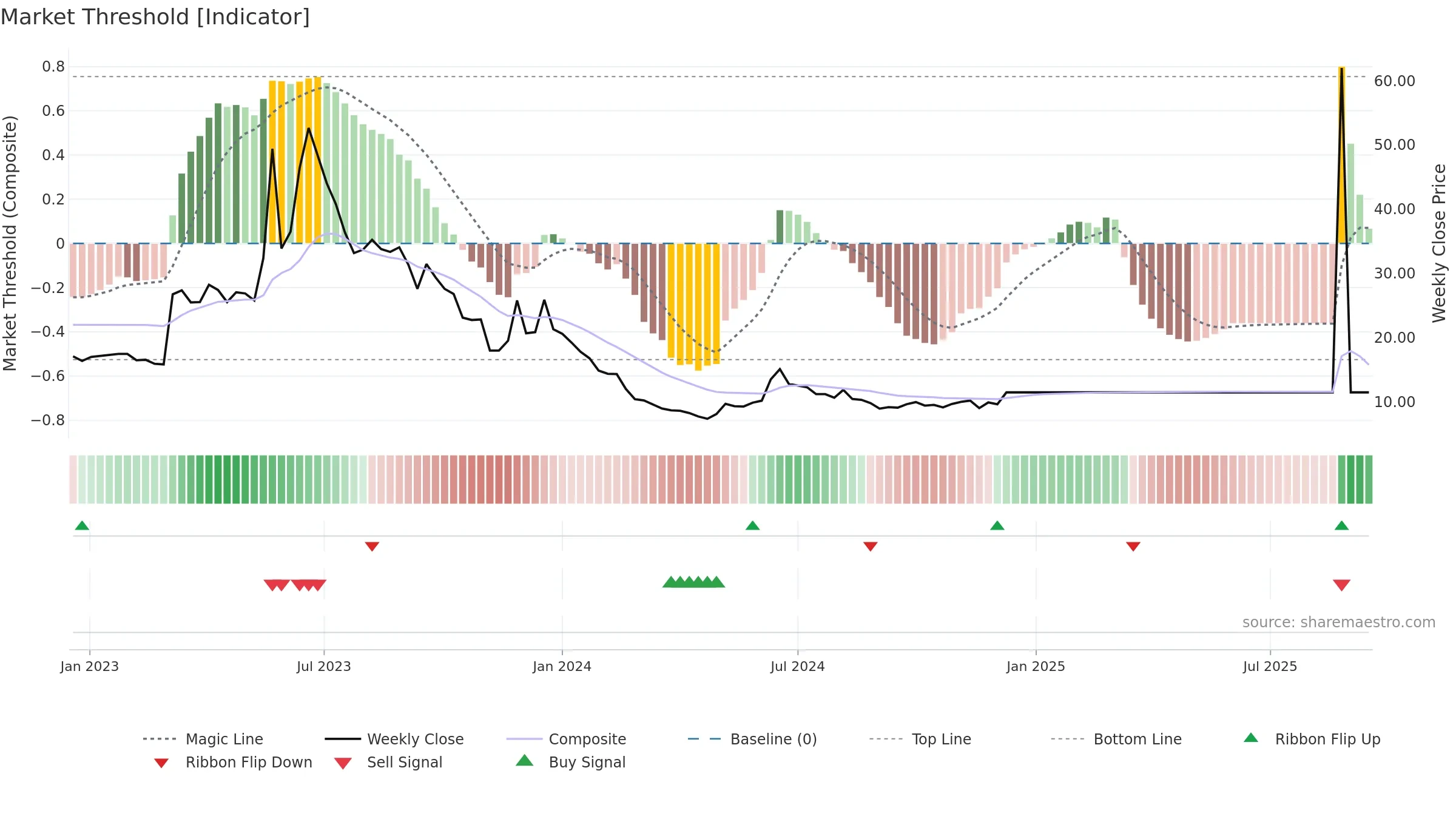The image size is (1456, 819).
Task: Toggle the Weekly Close legend entry
Action: pyautogui.click(x=394, y=739)
